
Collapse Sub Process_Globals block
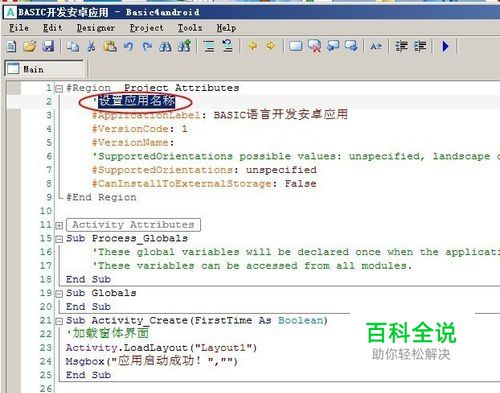[59, 239]
